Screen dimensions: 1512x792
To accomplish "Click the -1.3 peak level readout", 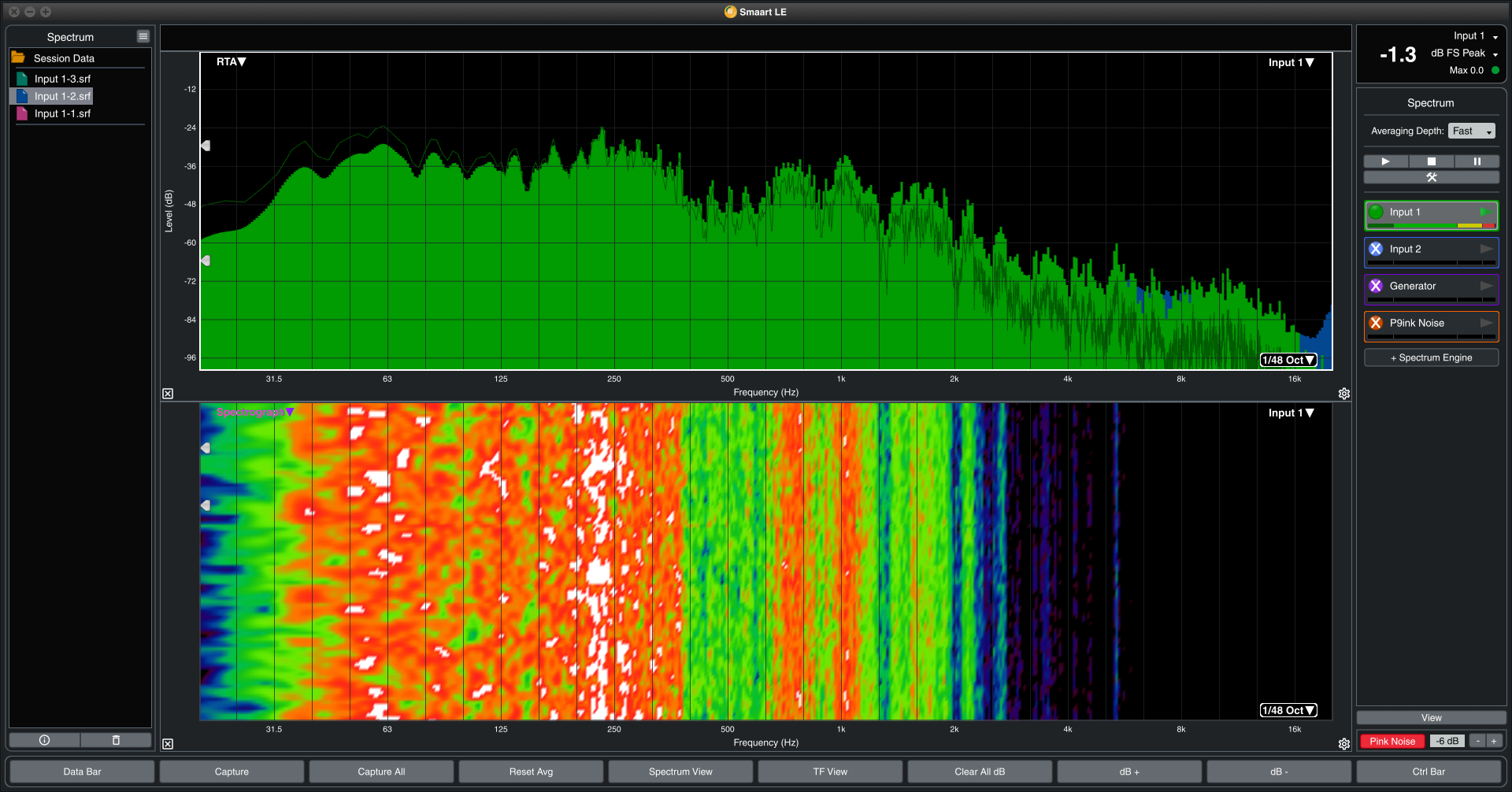I will point(1398,54).
